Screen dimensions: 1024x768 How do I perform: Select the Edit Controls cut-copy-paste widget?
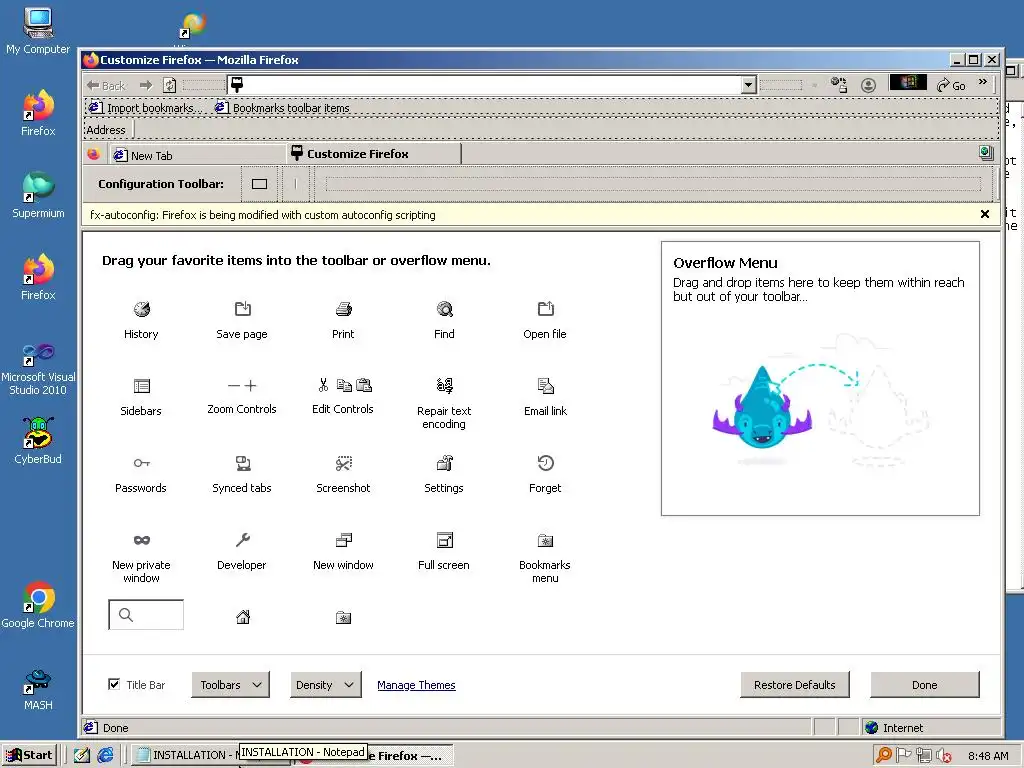[344, 397]
